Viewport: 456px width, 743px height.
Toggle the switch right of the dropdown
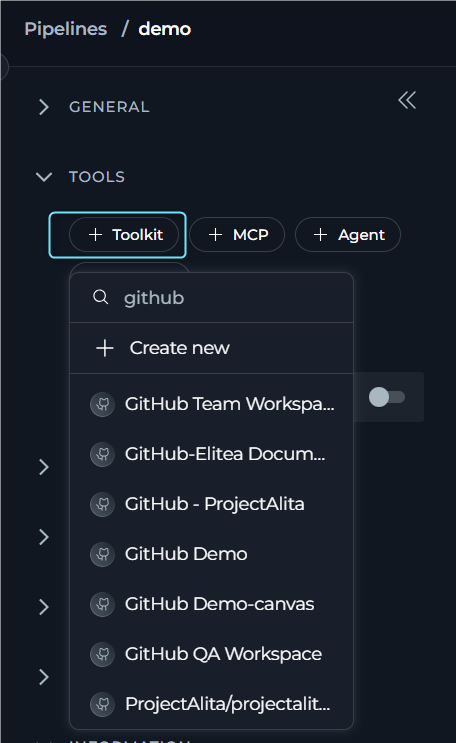[387, 397]
